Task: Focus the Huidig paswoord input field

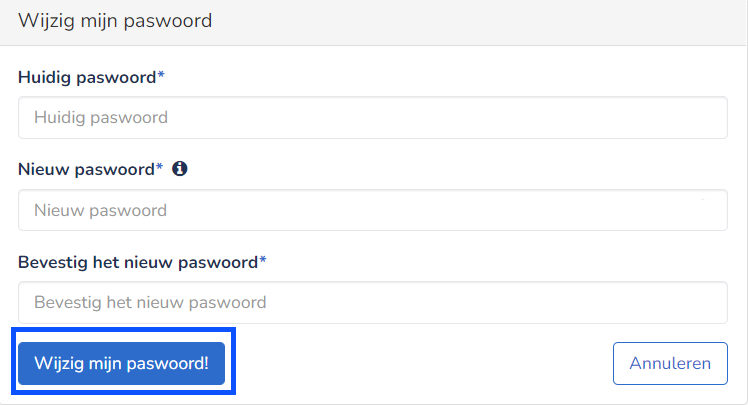Action: click(373, 118)
